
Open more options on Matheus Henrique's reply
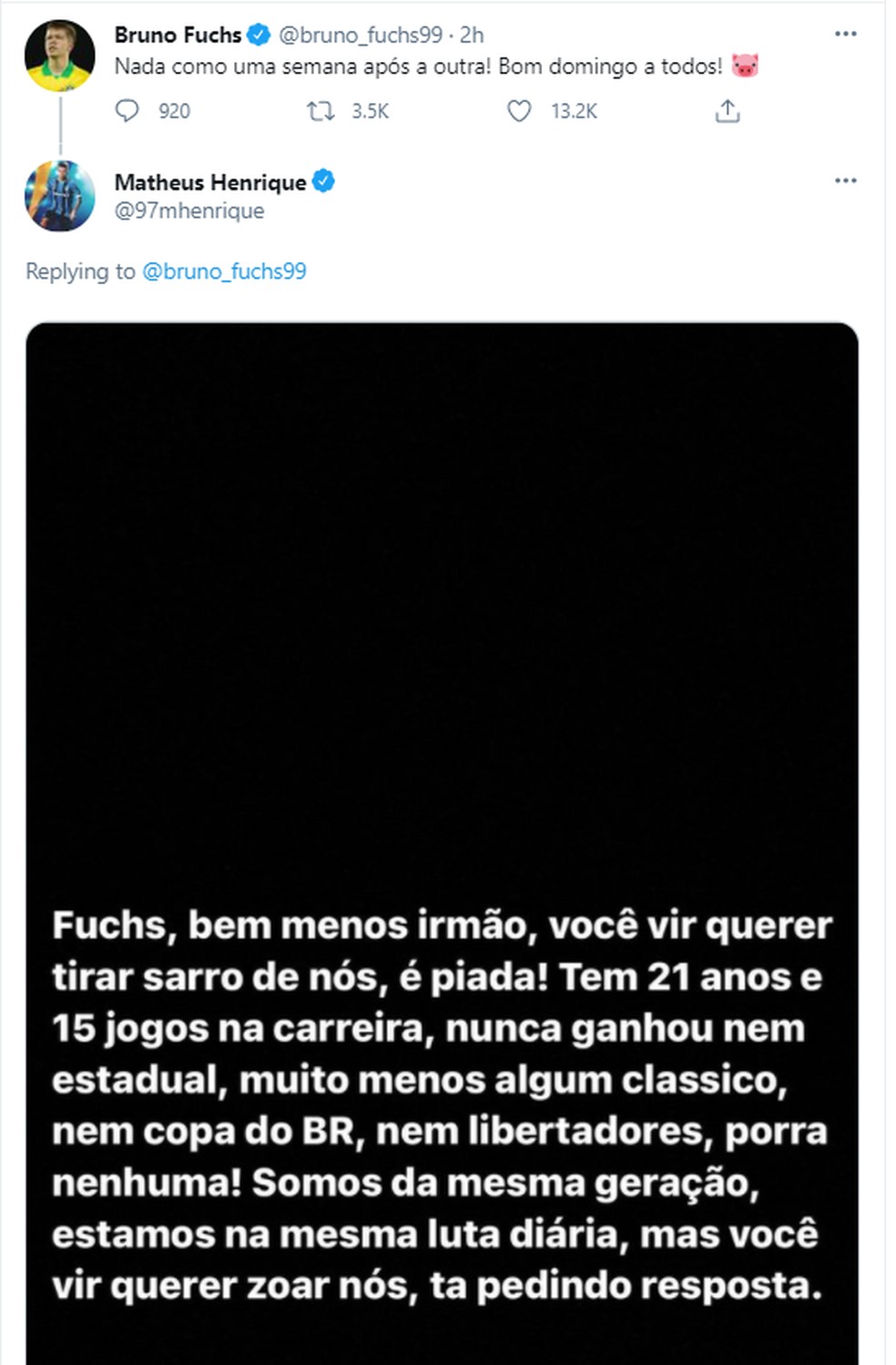(845, 180)
